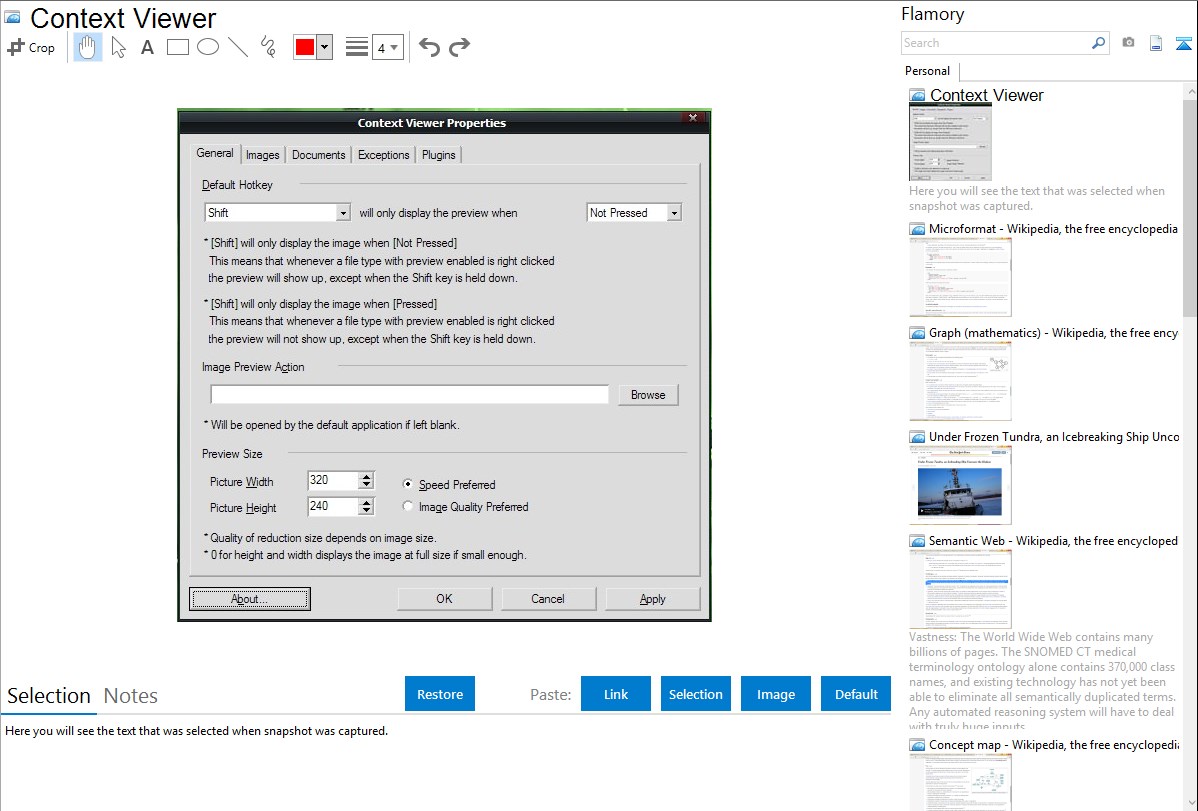This screenshot has height=811, width=1198.
Task: Select the straight line tool
Action: pyautogui.click(x=238, y=47)
